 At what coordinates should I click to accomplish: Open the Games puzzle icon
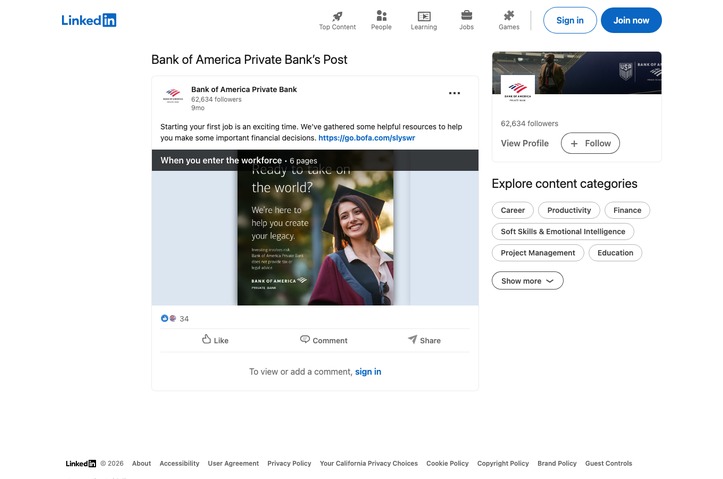click(x=509, y=16)
